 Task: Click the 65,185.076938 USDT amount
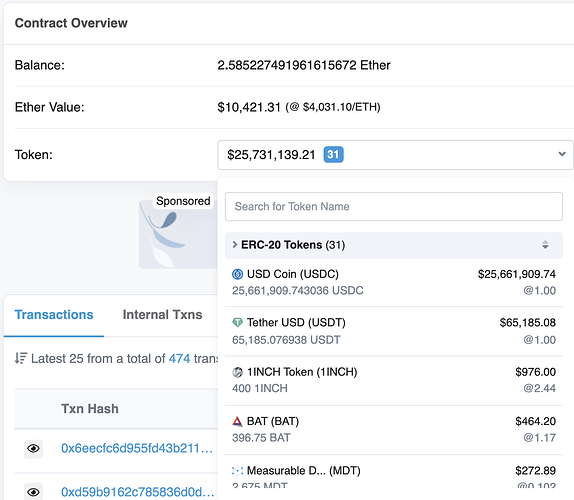tap(286, 340)
